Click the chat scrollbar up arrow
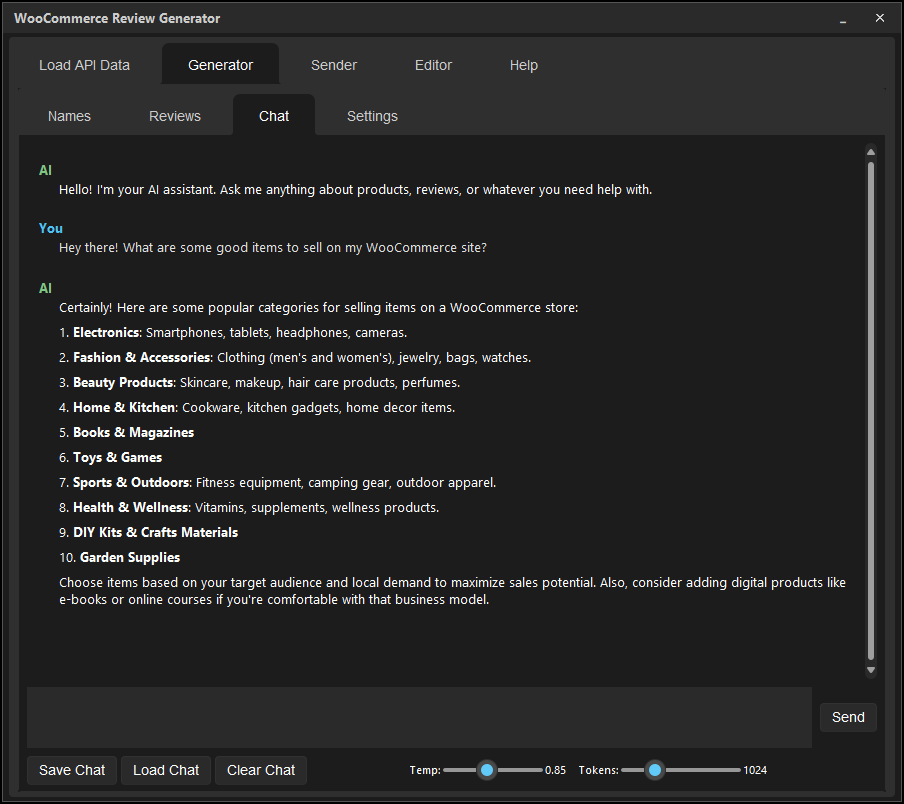This screenshot has height=804, width=904. (x=871, y=152)
